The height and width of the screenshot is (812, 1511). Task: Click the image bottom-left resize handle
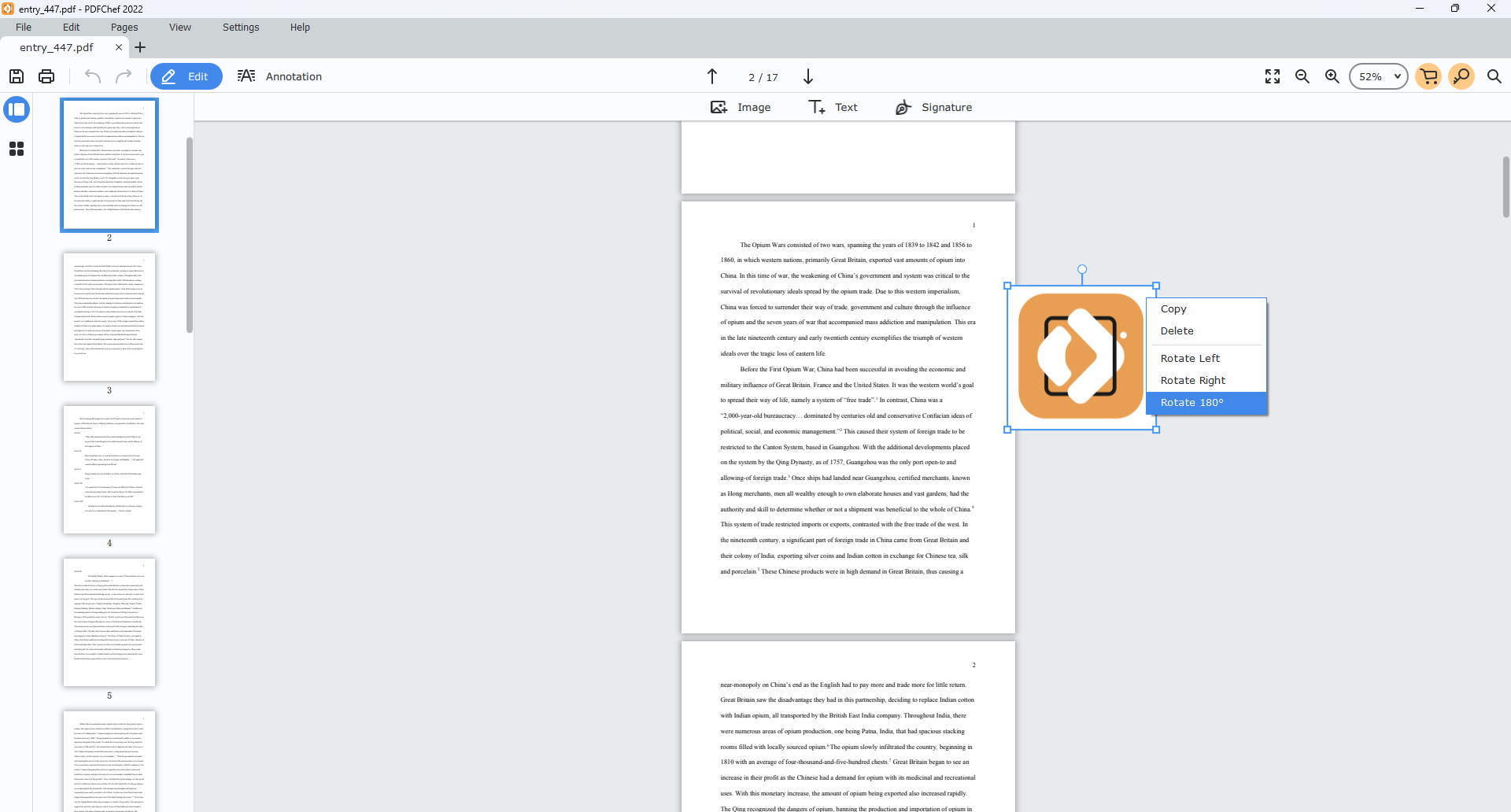[1007, 430]
